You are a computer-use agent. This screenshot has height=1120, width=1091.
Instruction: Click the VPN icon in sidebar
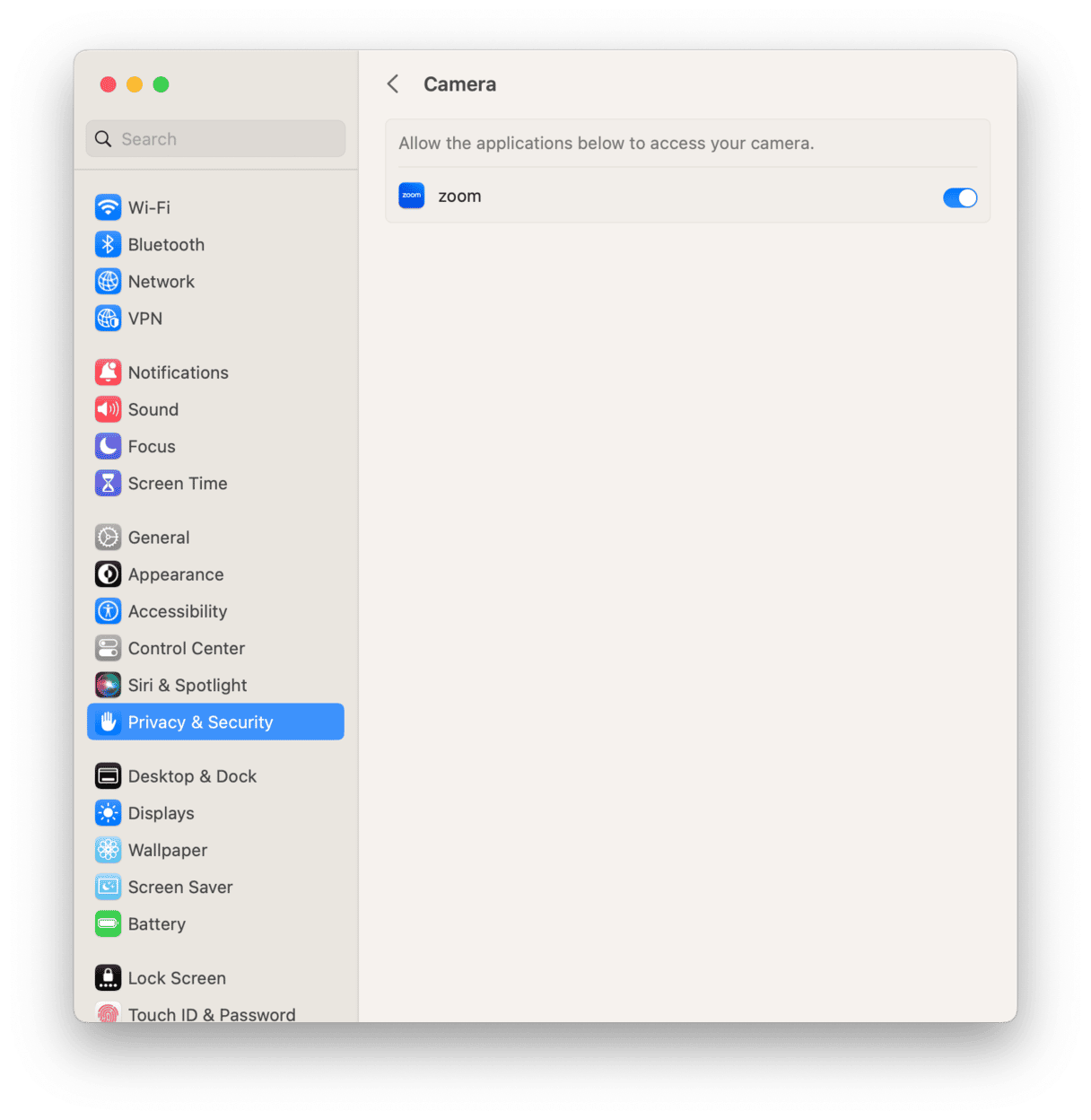108,318
